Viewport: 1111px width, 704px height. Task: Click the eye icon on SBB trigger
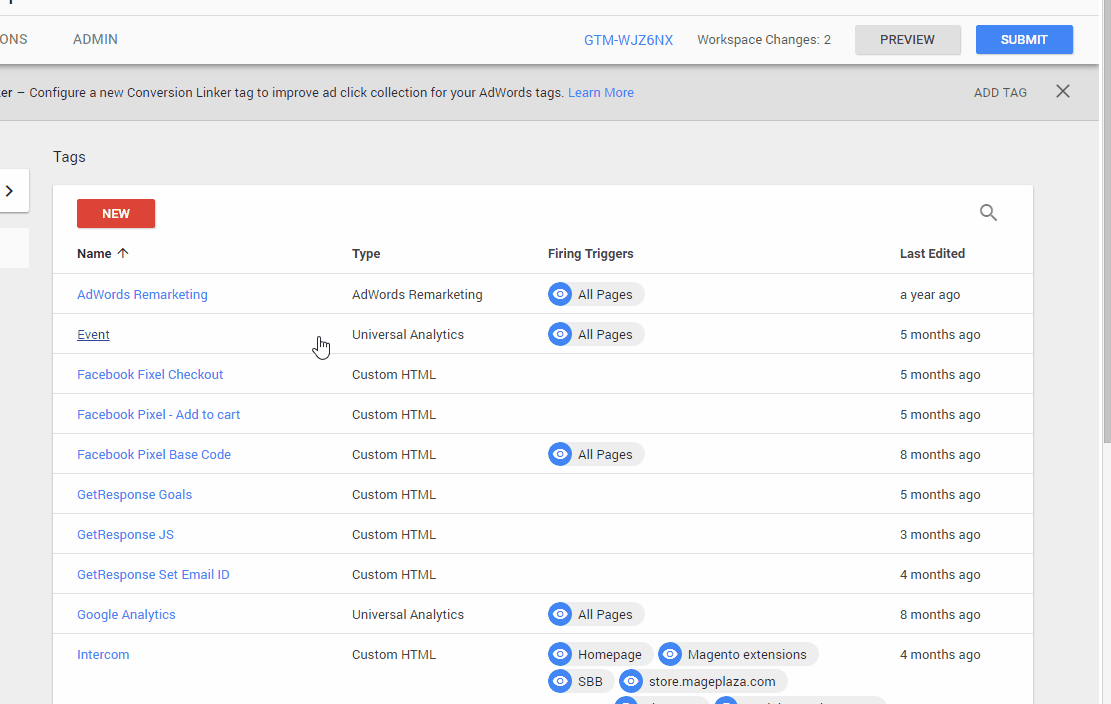560,681
